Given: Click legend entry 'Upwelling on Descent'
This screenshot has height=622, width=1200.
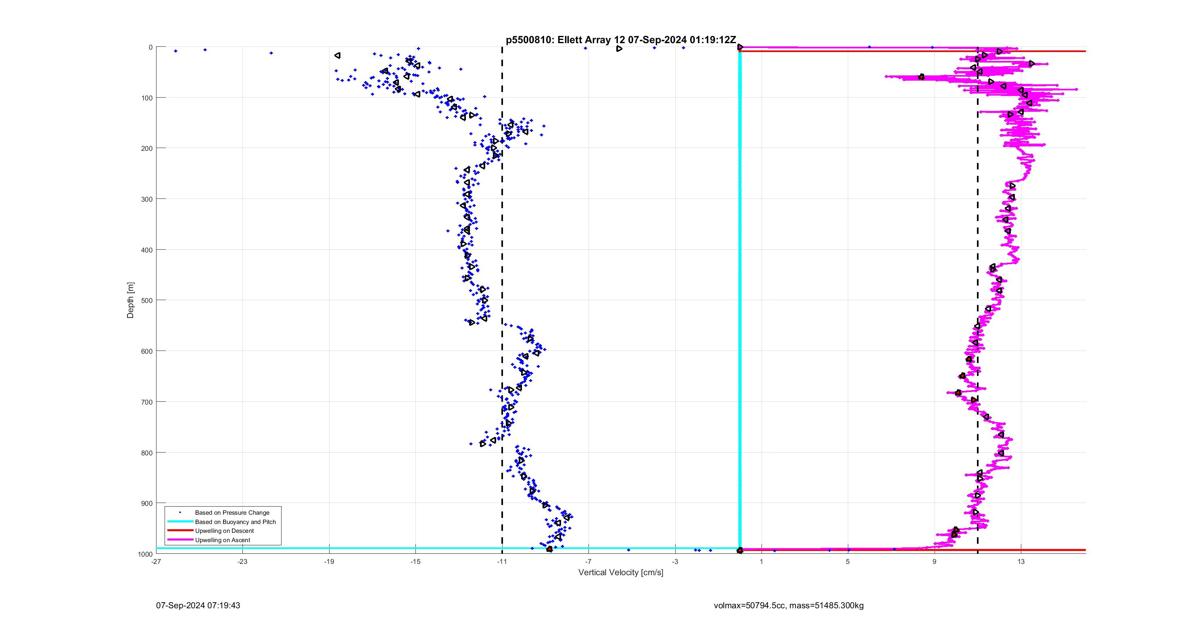Looking at the screenshot, I should (x=224, y=530).
